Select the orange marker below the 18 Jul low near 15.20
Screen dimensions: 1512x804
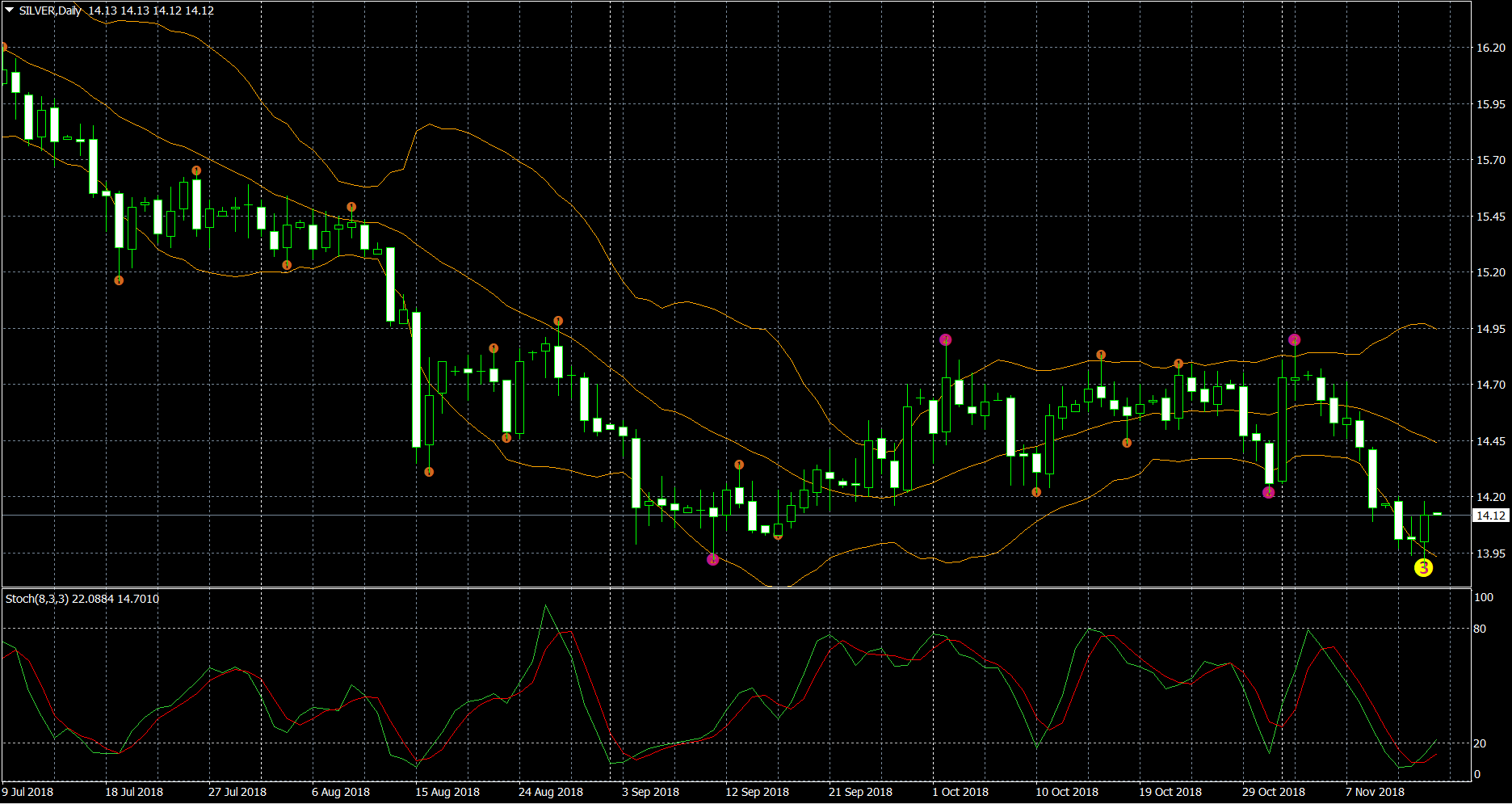point(119,280)
